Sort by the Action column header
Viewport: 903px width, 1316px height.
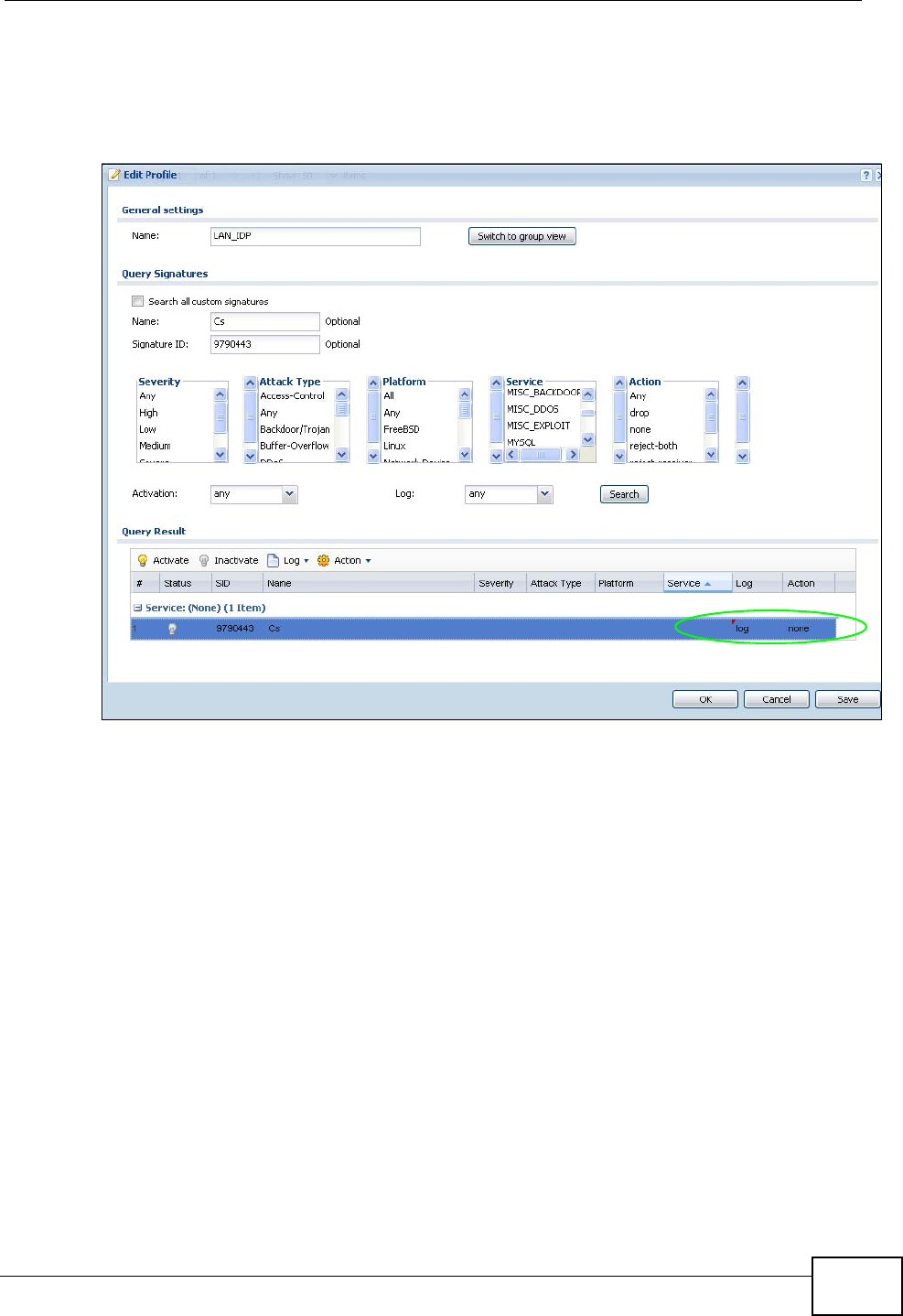[809, 583]
